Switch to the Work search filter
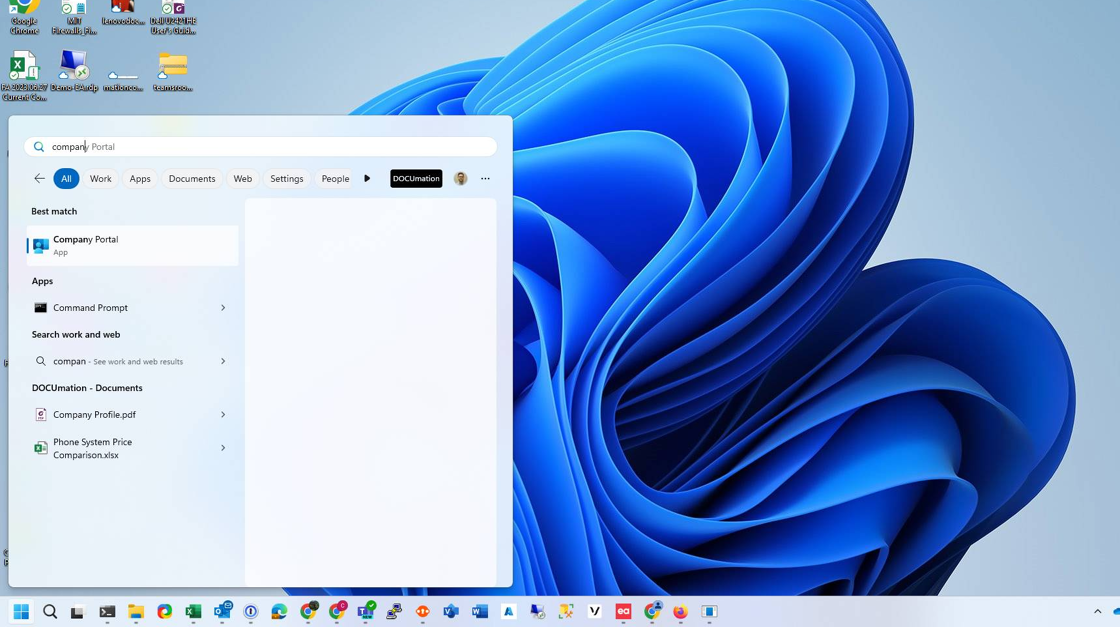 coord(101,179)
